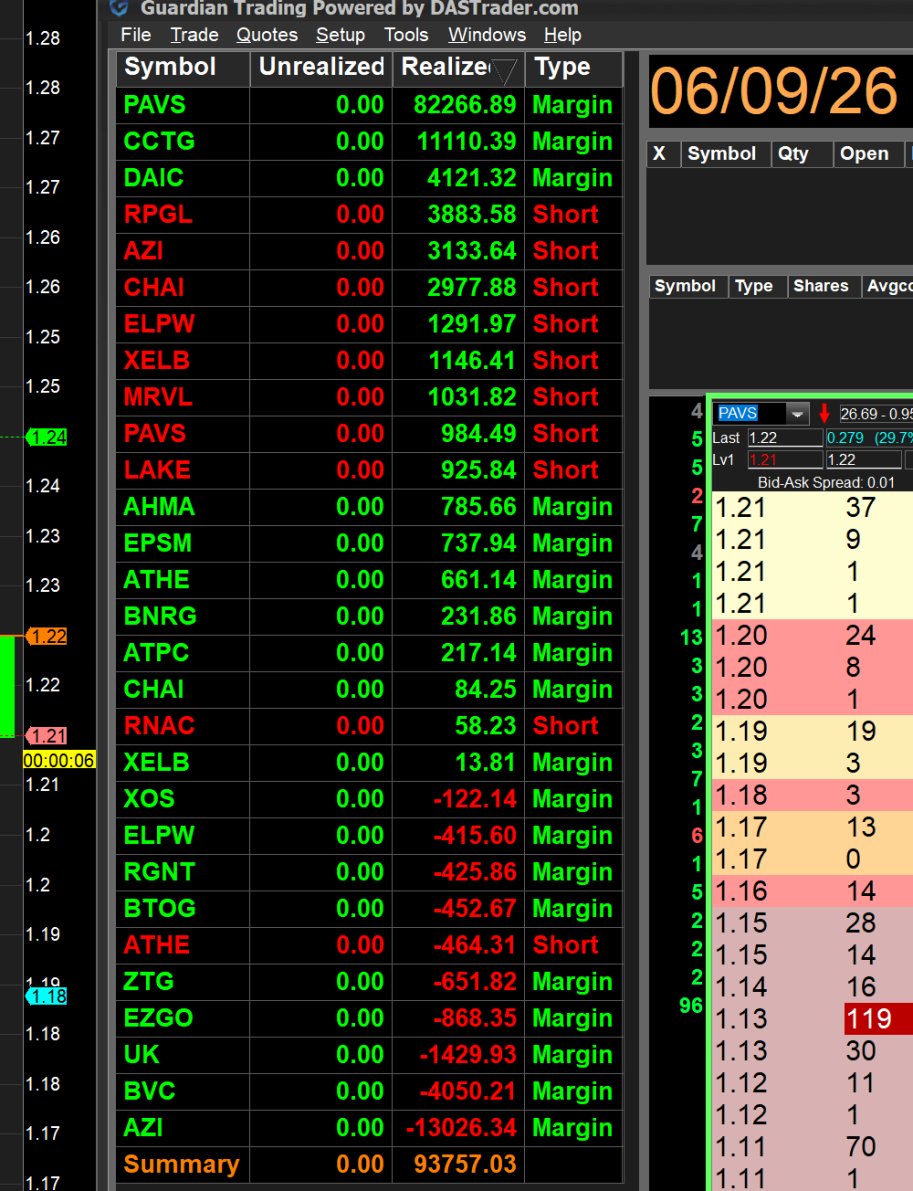Select the CHAI Margin row with 84.25
Viewport: 913px width, 1191px height.
pos(369,689)
